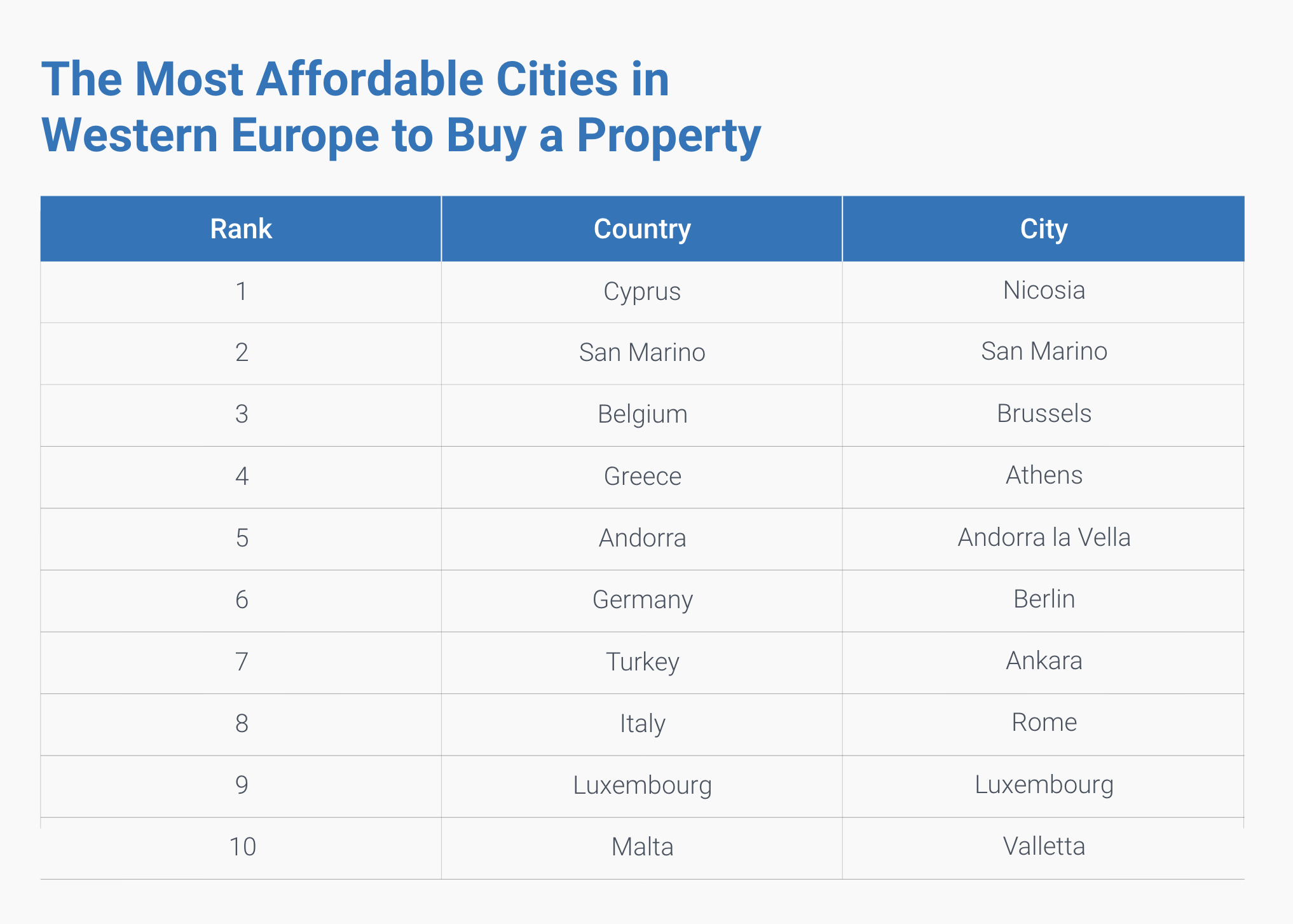Click the Germany country cell
Screen dimensions: 1293x924
(x=642, y=600)
